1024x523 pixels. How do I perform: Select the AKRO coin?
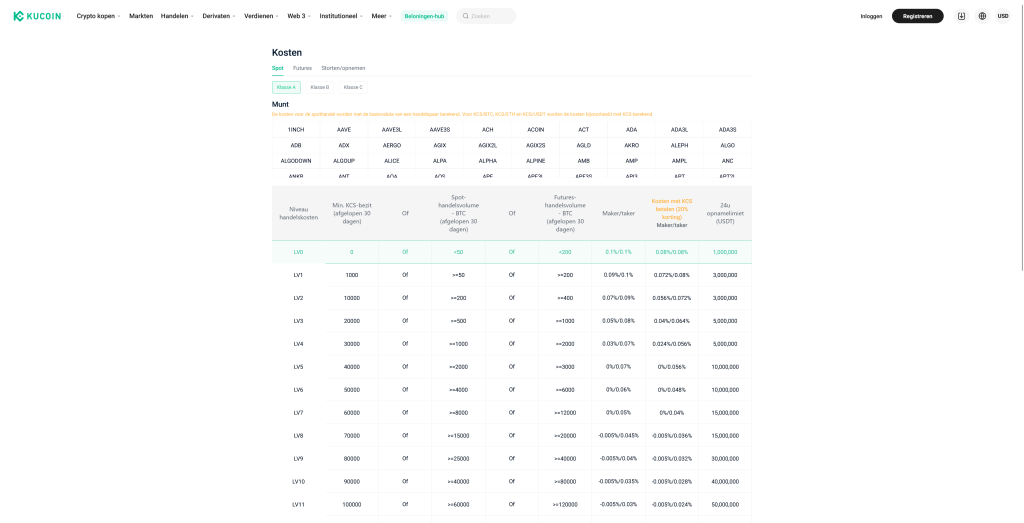tap(632, 145)
